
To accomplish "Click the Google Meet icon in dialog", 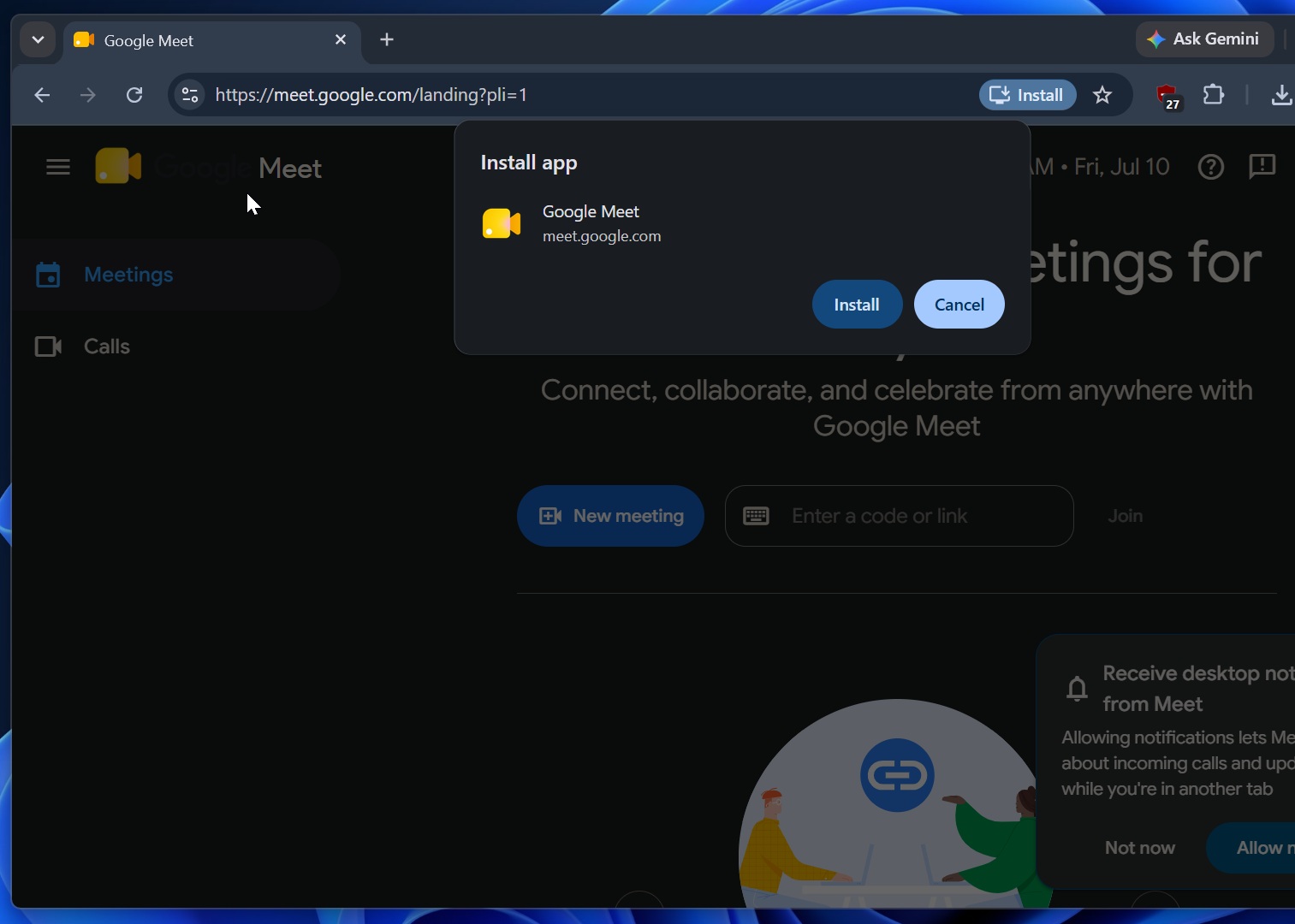I will (x=502, y=223).
